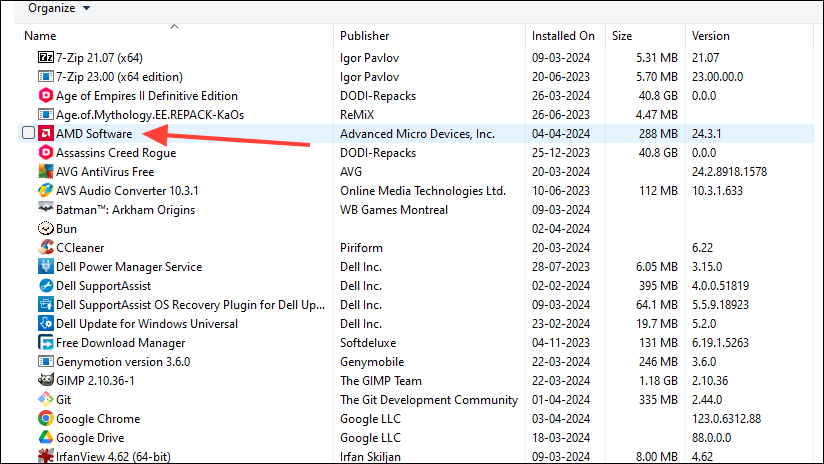Click the Google Chrome icon
Image resolution: width=824 pixels, height=464 pixels.
(x=46, y=418)
